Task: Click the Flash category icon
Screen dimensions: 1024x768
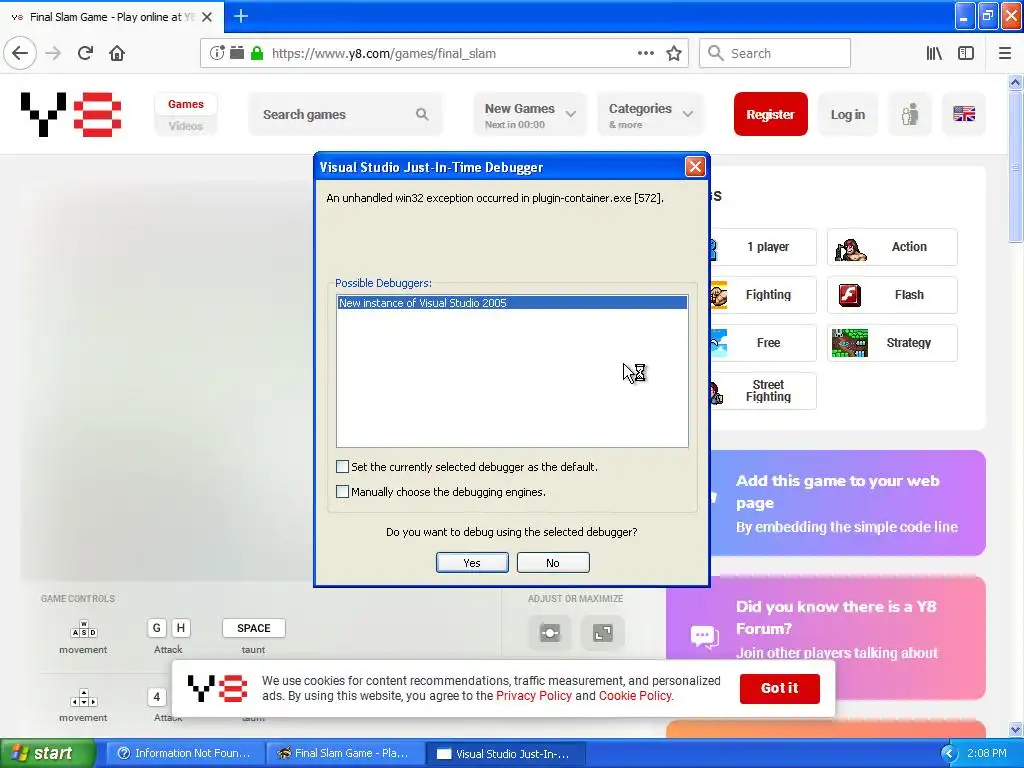Action: pos(850,295)
